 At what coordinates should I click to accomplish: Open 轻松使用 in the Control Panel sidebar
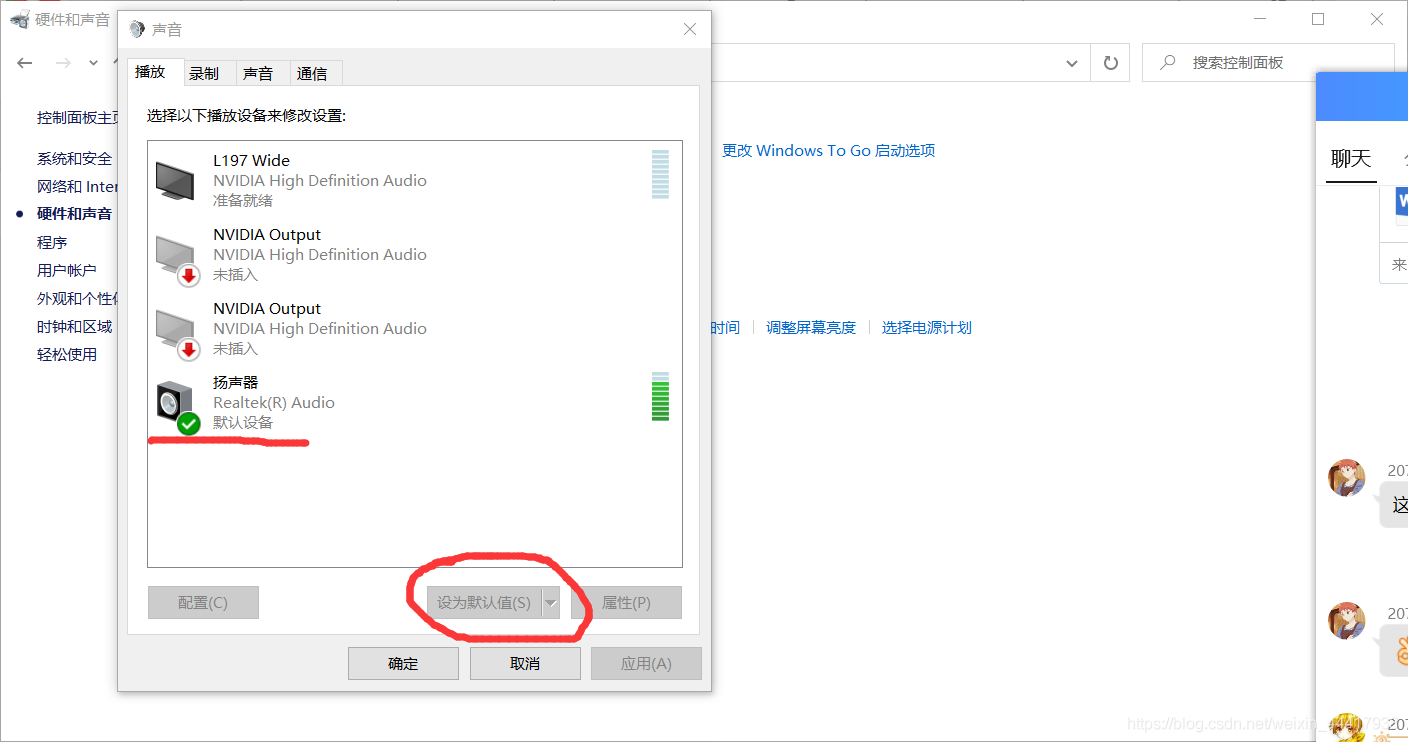click(x=67, y=355)
